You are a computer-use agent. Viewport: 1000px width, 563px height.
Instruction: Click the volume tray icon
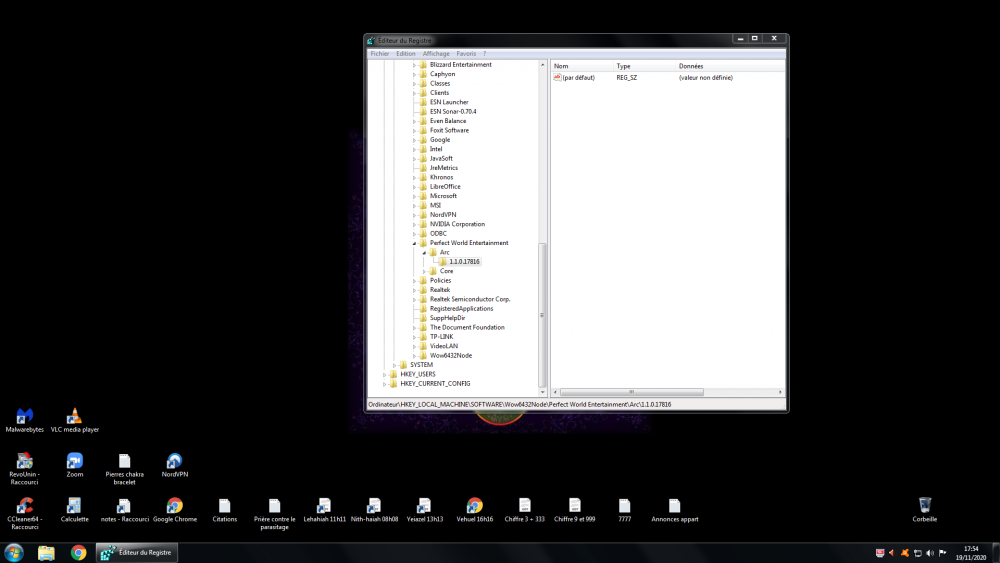(x=930, y=553)
